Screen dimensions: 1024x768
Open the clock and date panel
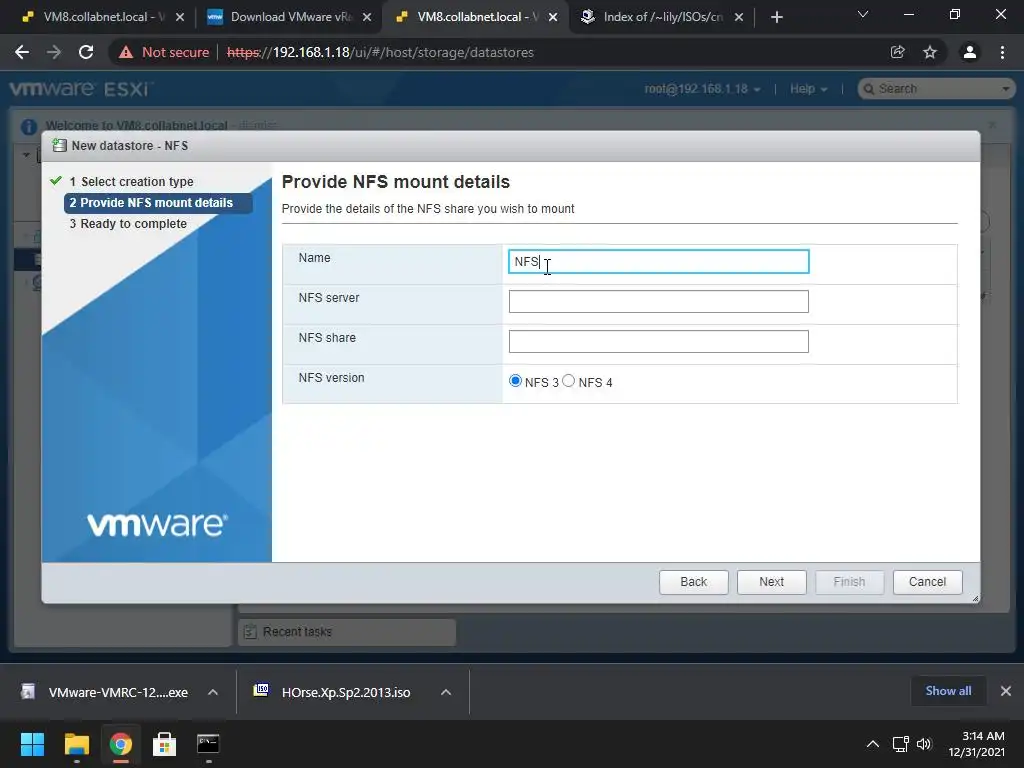coord(977,744)
